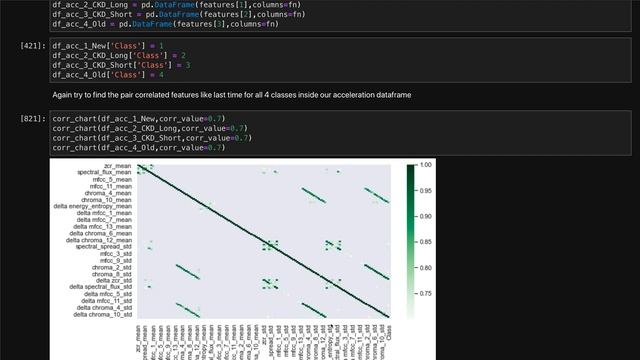Select the [821] cell prompt
The image size is (640, 360).
click(x=33, y=119)
